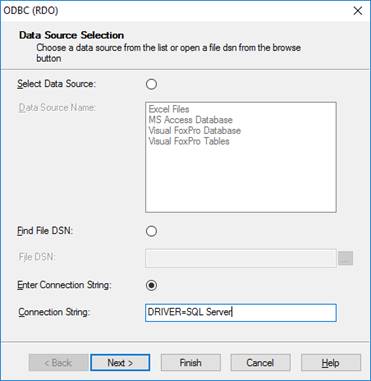Choose Visual FoxPro Database list entry
Viewport: 371px width, 381px height.
(x=194, y=130)
